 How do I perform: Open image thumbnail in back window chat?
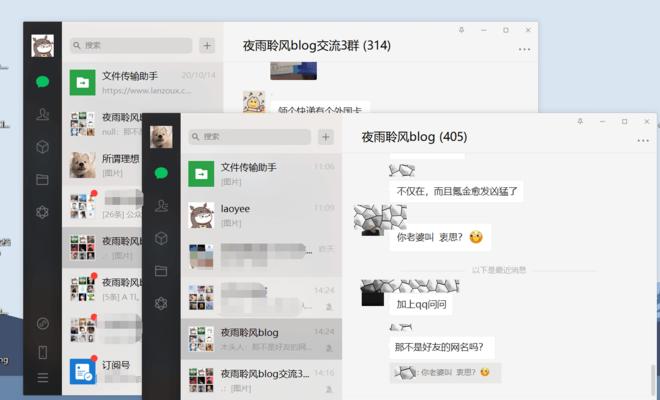coord(293,71)
